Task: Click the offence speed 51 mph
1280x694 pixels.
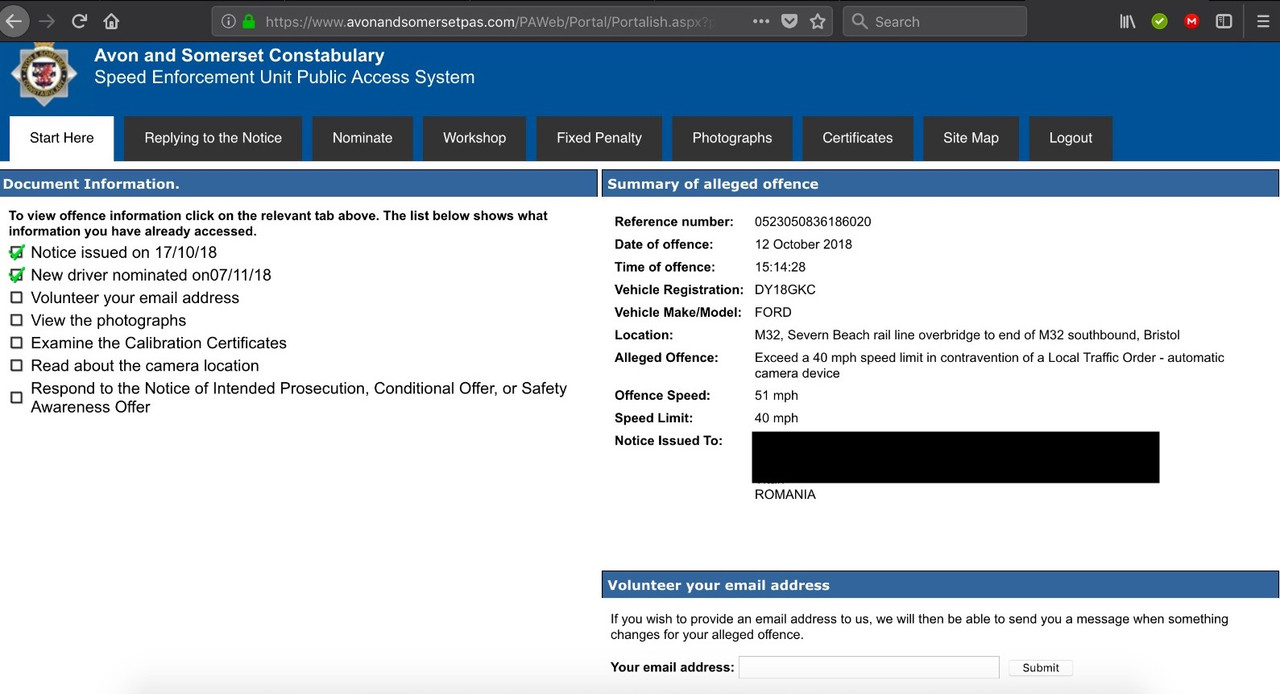Action: point(777,396)
